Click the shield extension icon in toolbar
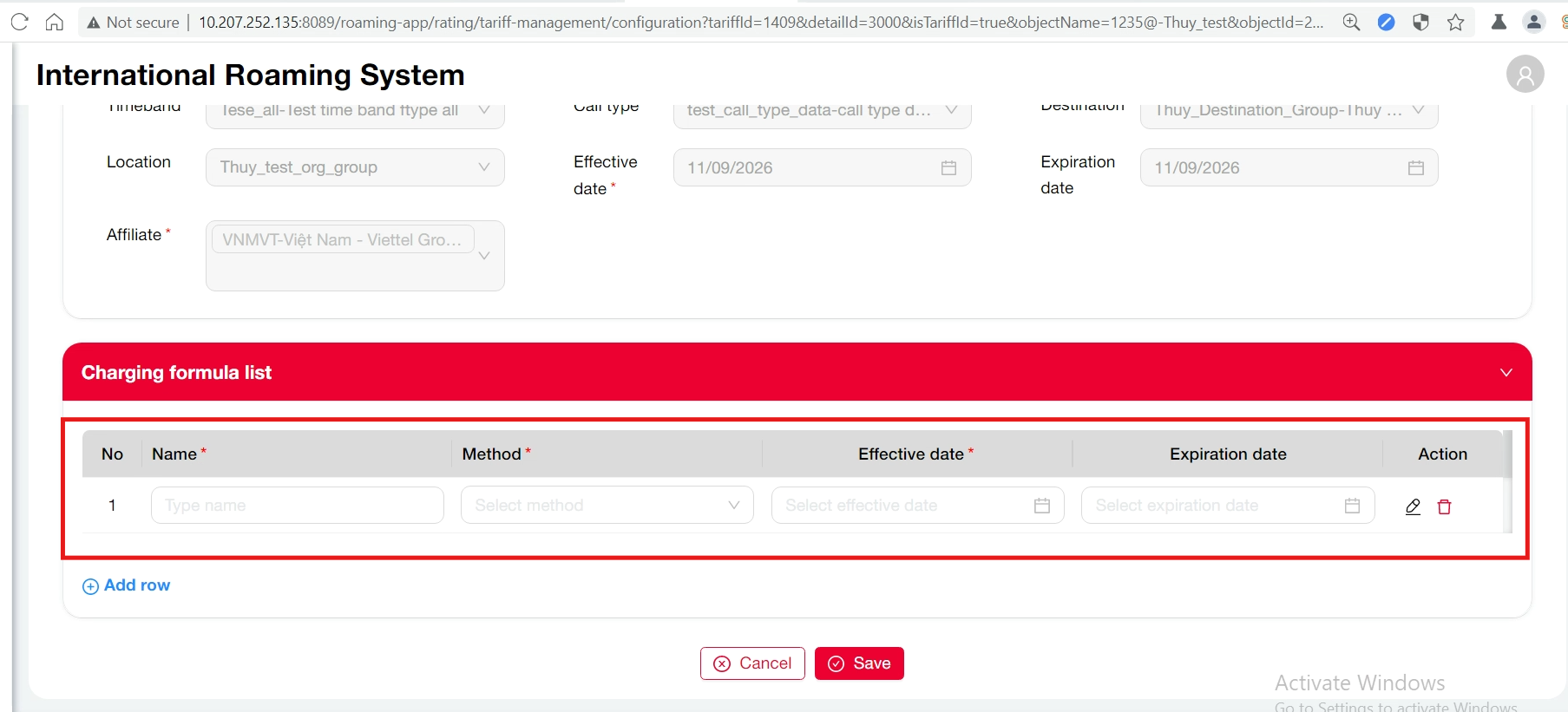 pyautogui.click(x=1420, y=23)
